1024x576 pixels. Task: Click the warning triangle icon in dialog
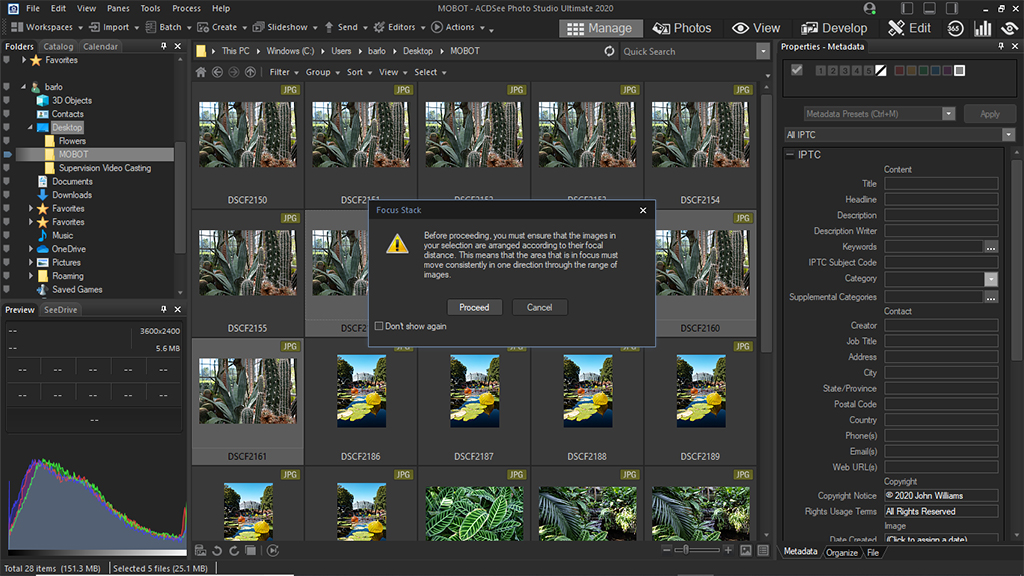point(397,244)
